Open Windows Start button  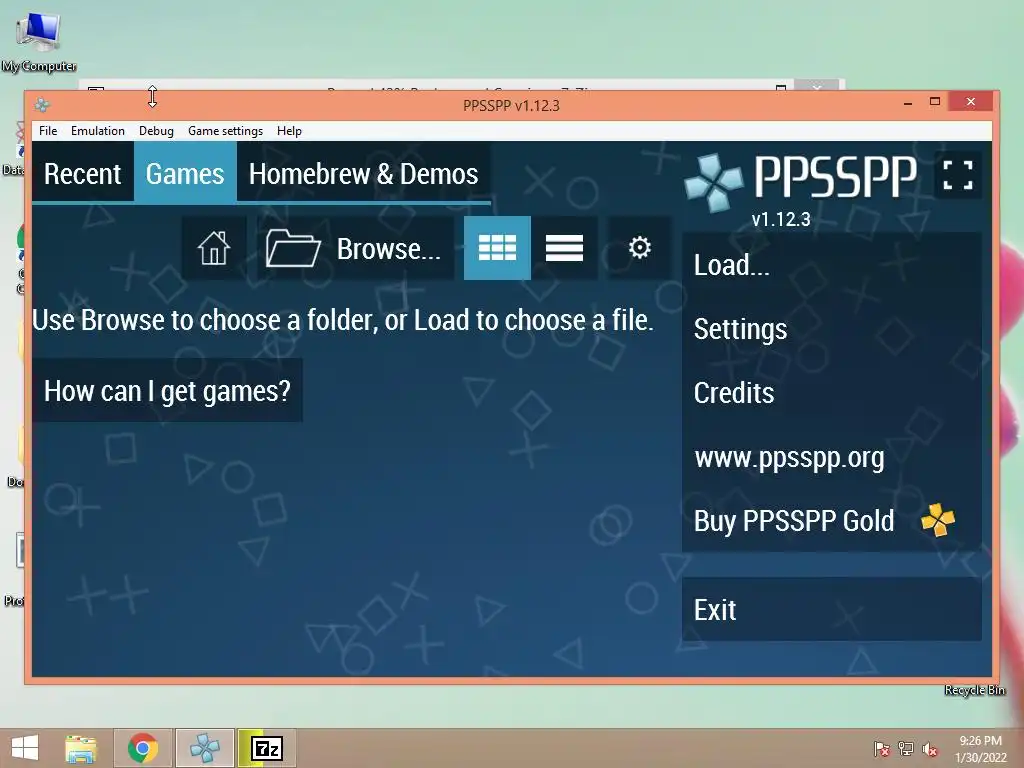coord(25,748)
